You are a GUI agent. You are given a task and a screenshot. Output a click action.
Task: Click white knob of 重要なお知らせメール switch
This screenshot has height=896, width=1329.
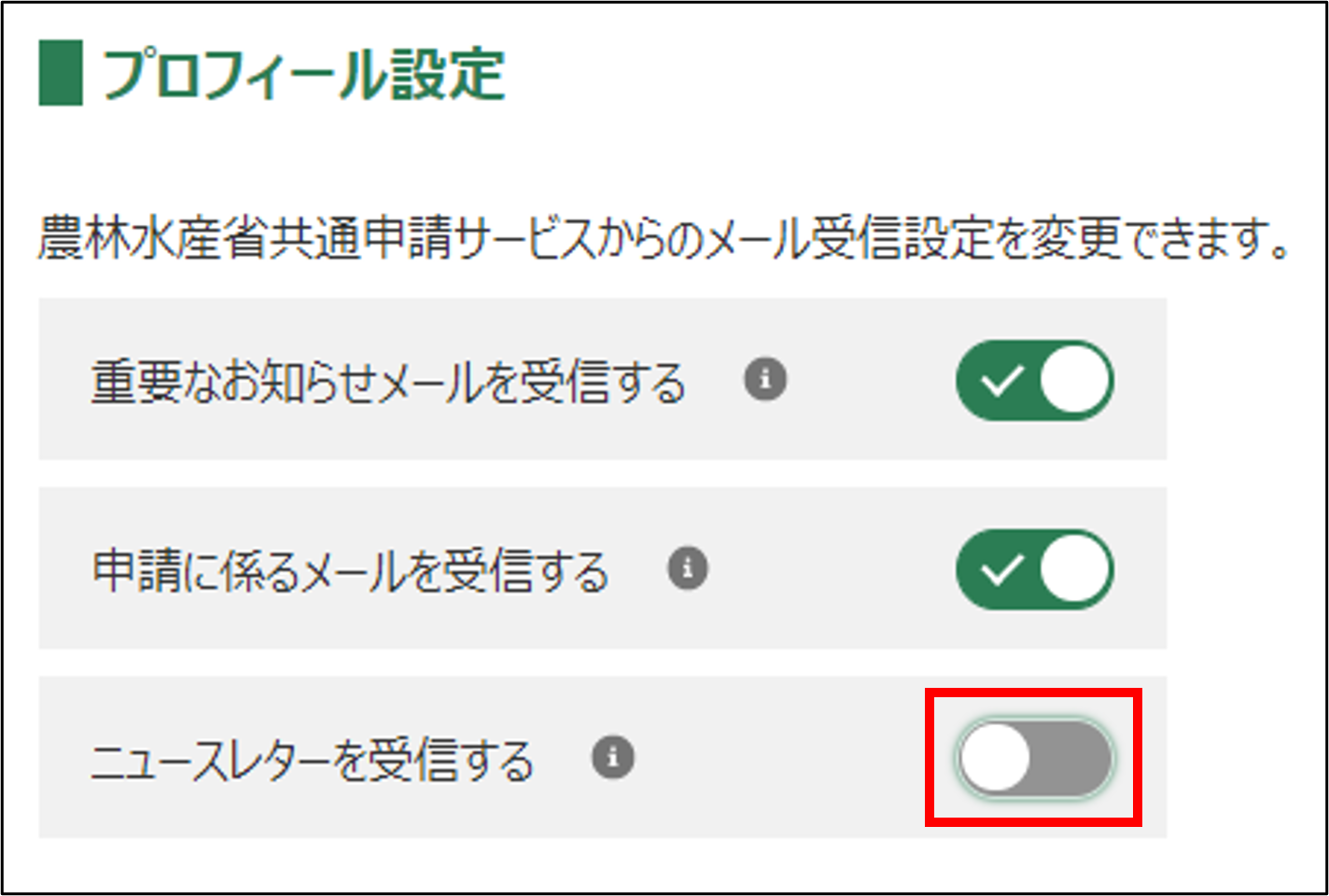pos(1073,381)
